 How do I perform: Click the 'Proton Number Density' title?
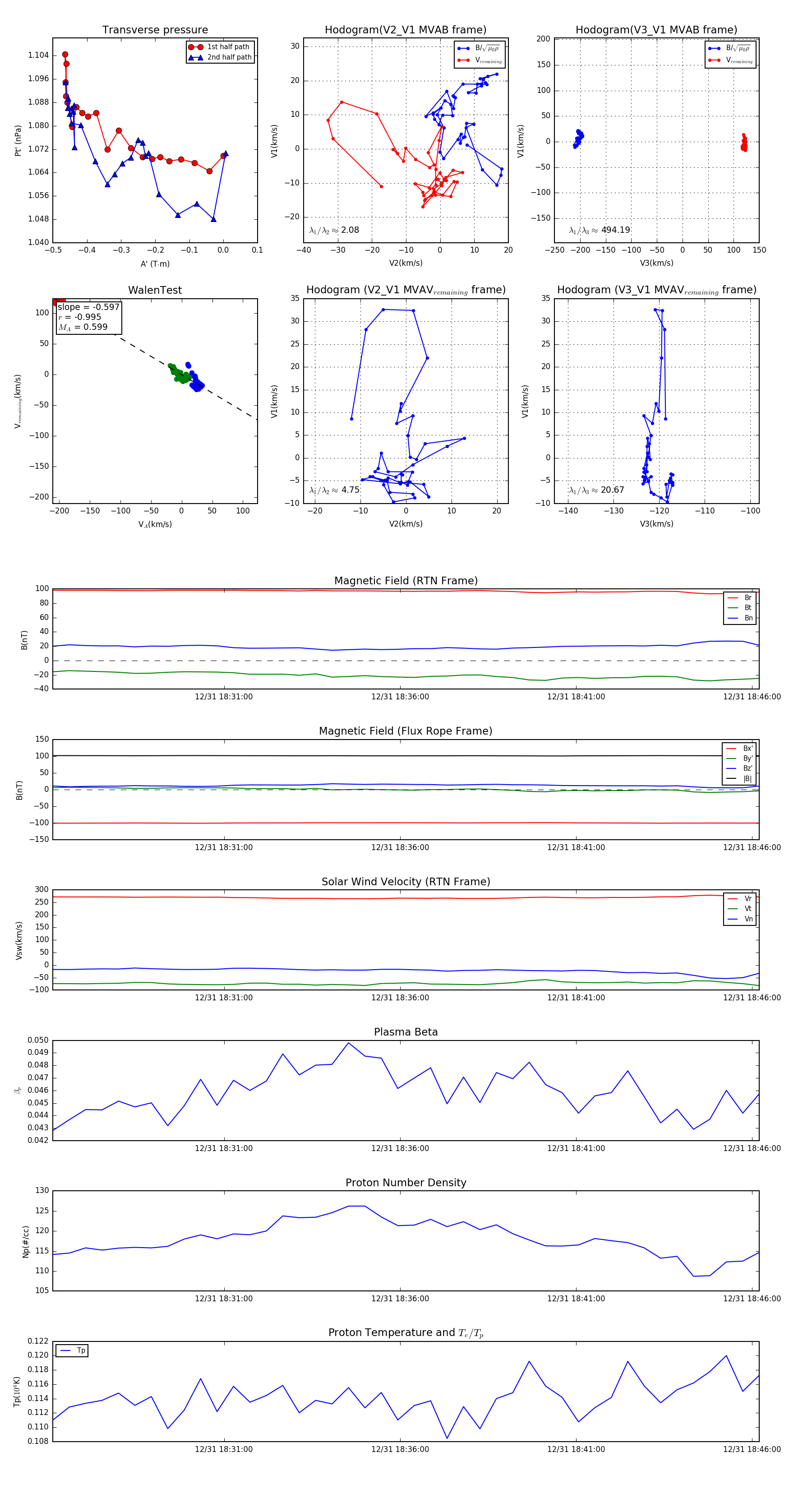pos(406,1183)
